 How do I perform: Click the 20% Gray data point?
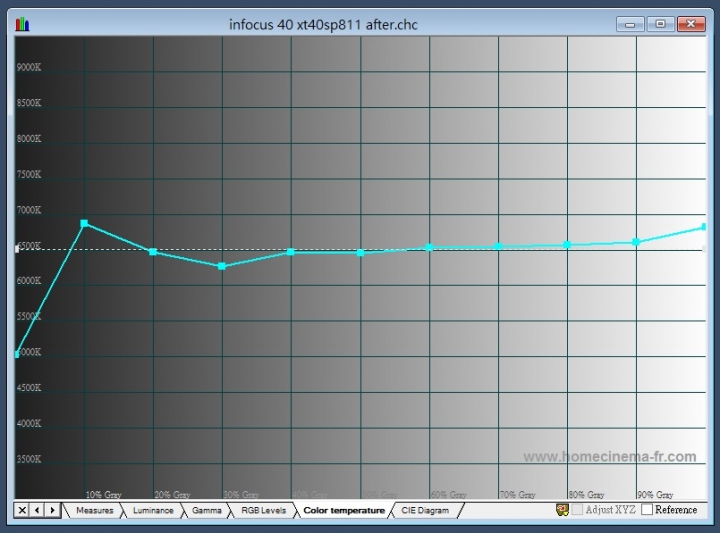153,252
